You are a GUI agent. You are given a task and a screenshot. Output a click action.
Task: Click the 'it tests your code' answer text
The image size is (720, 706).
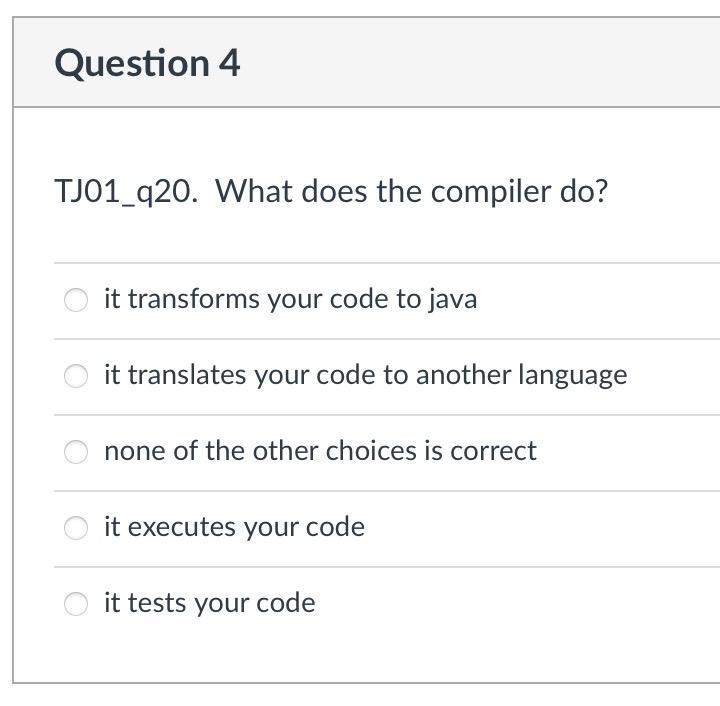210,603
